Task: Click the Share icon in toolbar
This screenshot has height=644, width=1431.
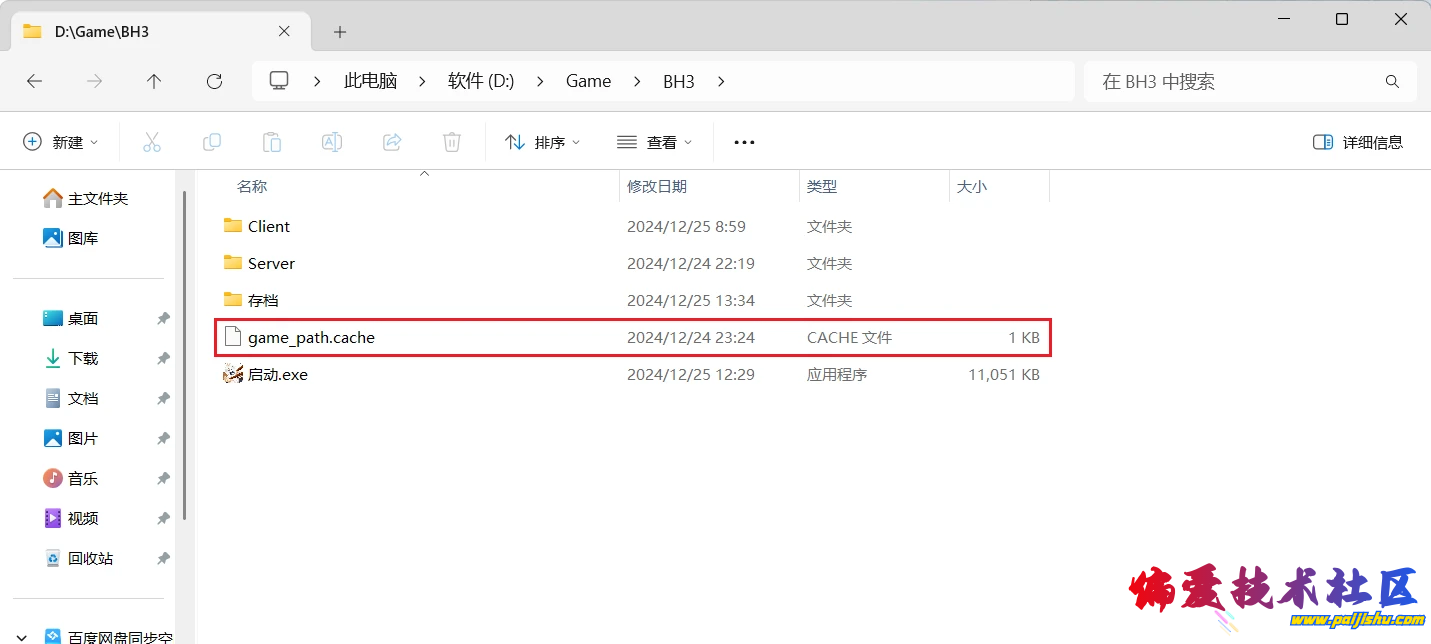Action: (x=392, y=142)
